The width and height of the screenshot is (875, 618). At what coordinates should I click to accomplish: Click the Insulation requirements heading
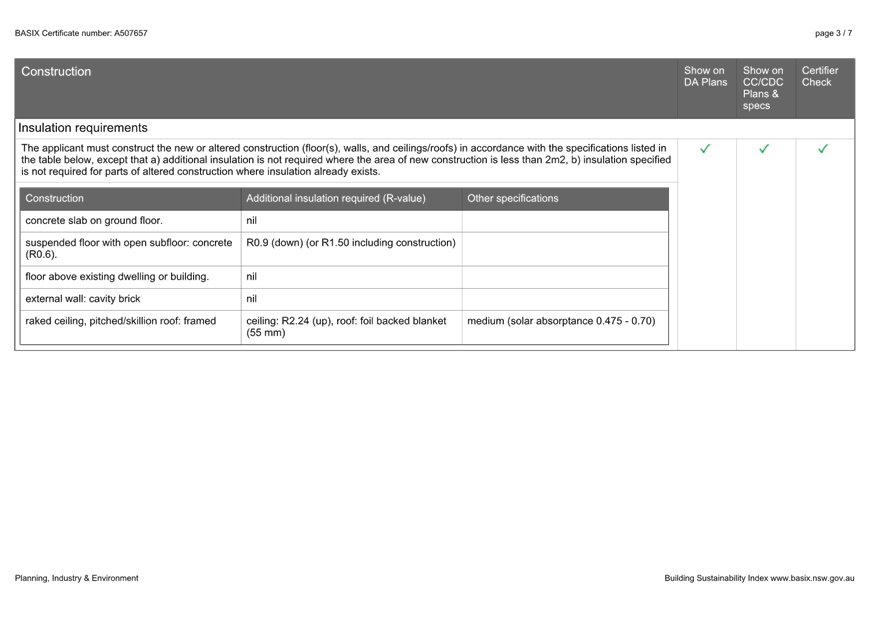tap(83, 128)
